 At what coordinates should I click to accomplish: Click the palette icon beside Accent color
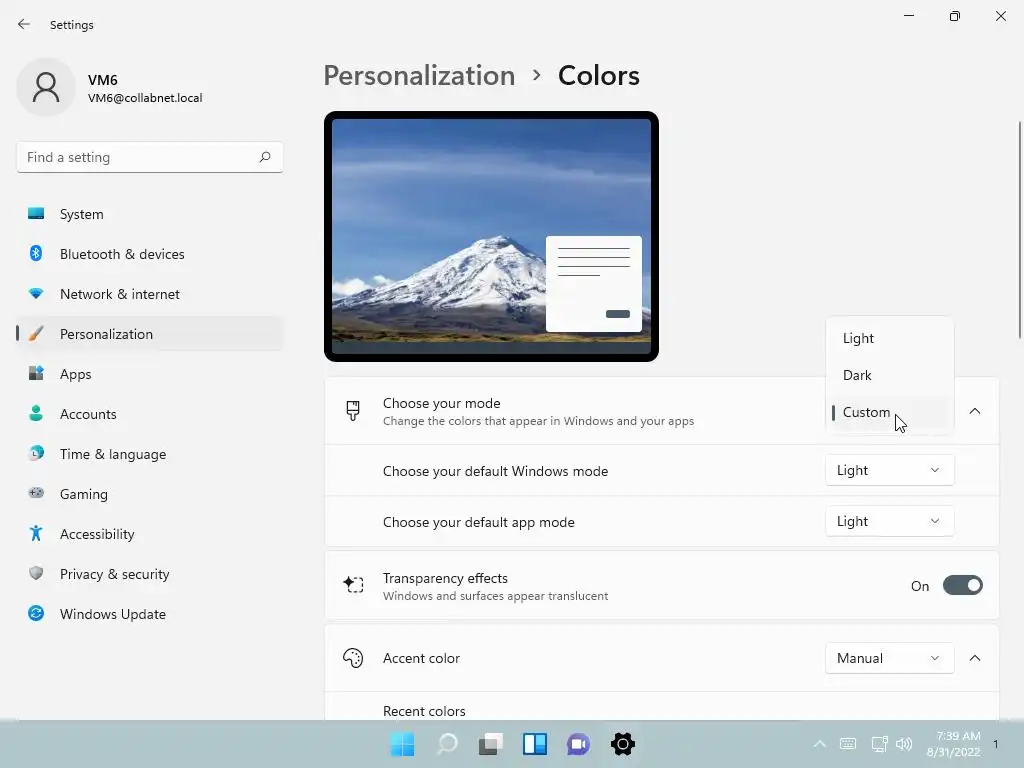(x=353, y=658)
